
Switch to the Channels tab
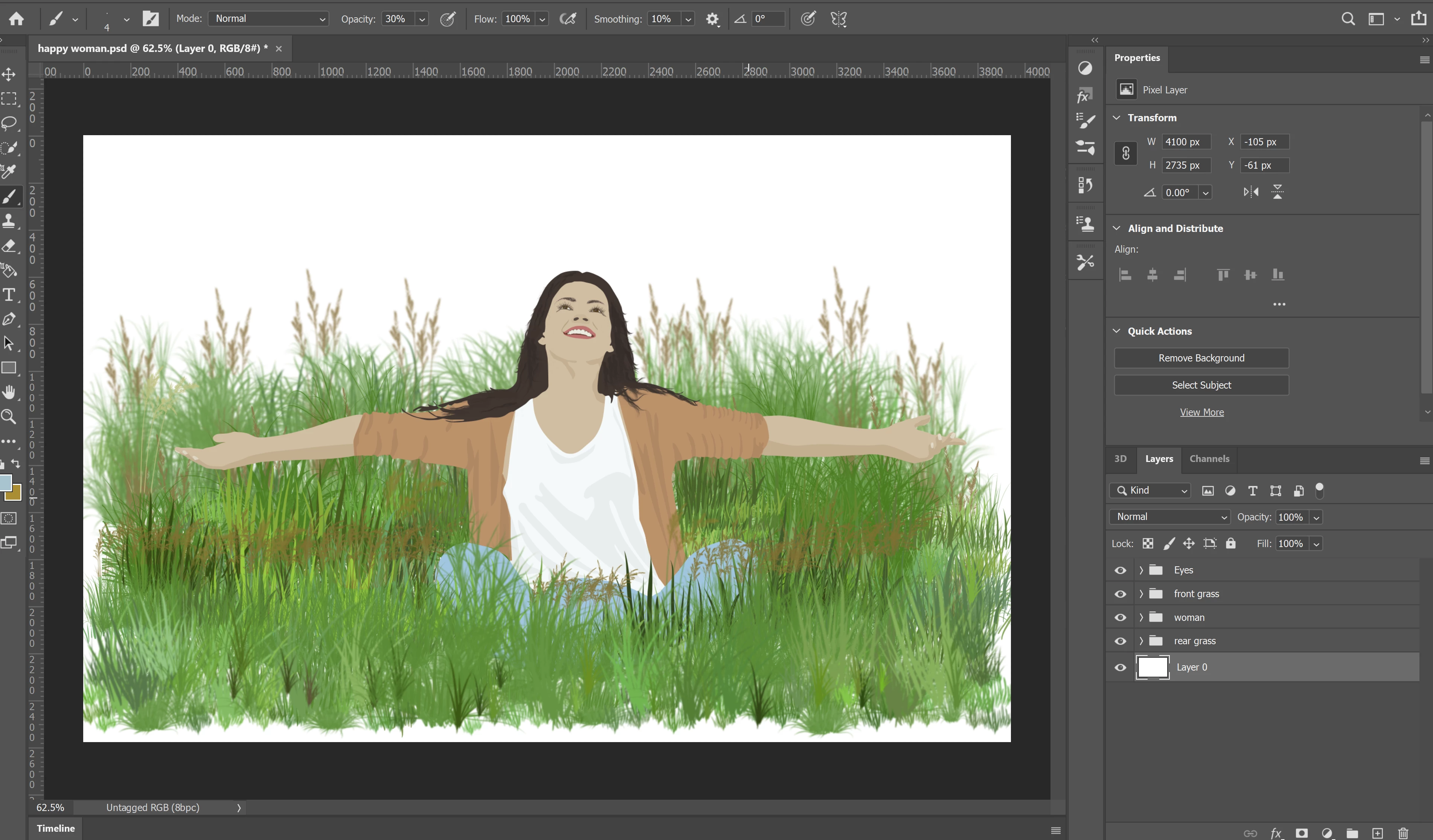click(x=1209, y=458)
